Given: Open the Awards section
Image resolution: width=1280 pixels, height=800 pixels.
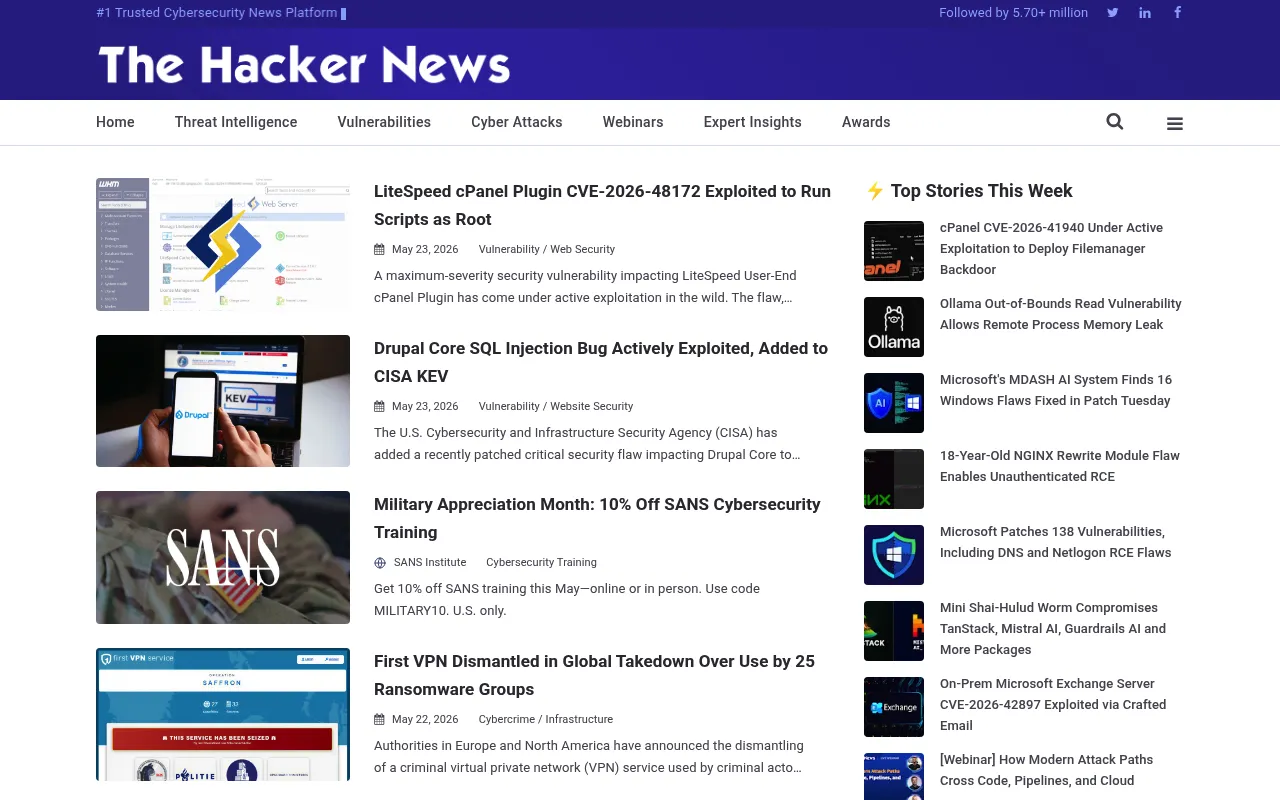Looking at the screenshot, I should pyautogui.click(x=866, y=122).
